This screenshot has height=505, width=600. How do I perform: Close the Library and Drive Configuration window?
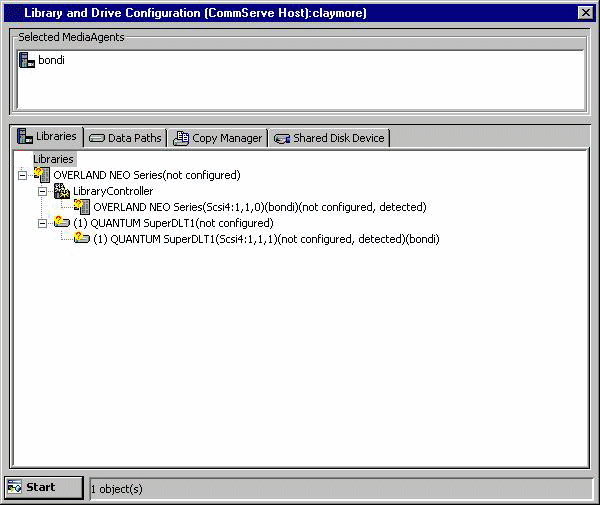tap(585, 12)
